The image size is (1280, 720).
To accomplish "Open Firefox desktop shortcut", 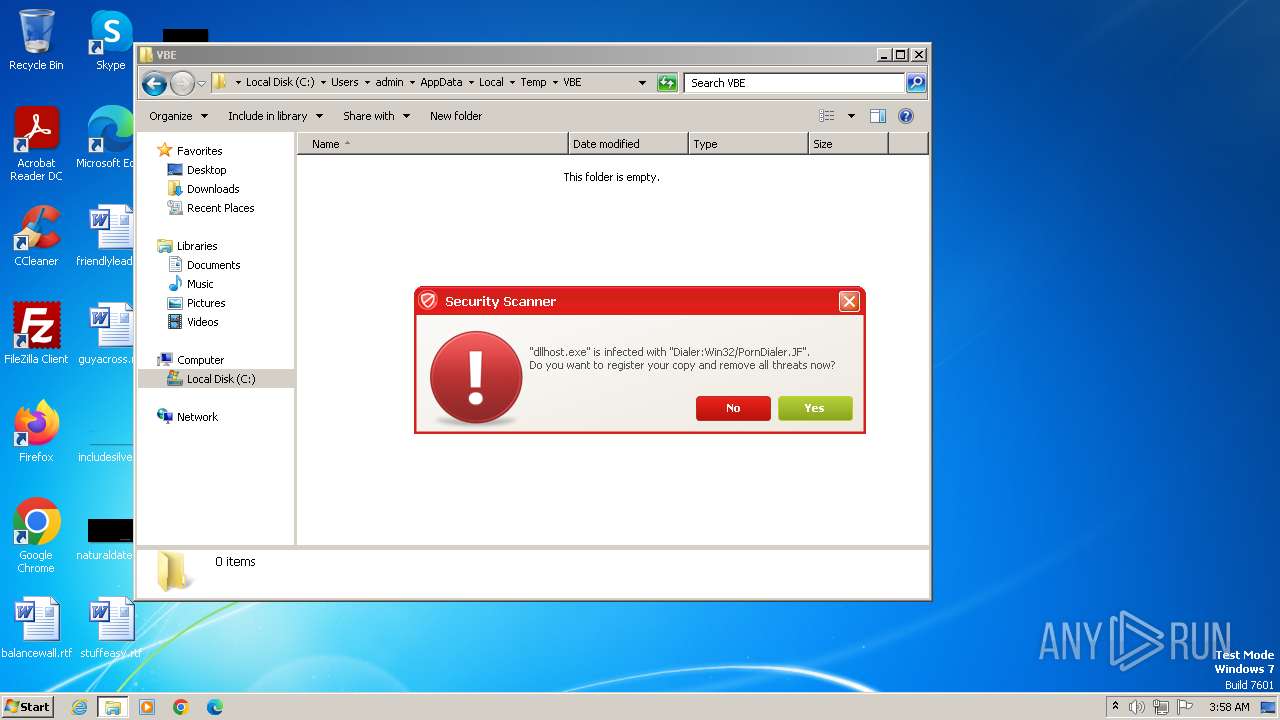I will 36,432.
